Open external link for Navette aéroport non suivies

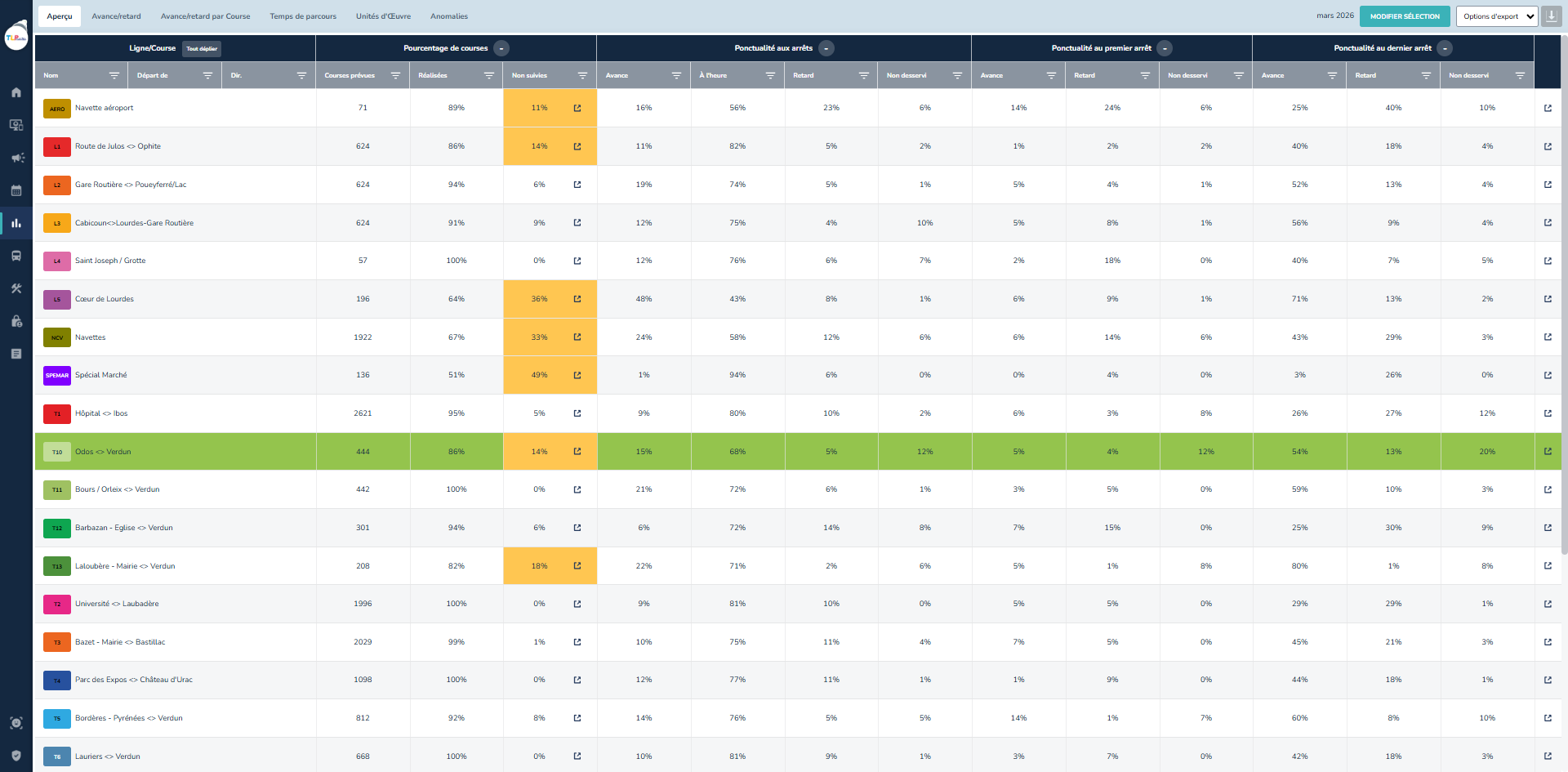[577, 108]
